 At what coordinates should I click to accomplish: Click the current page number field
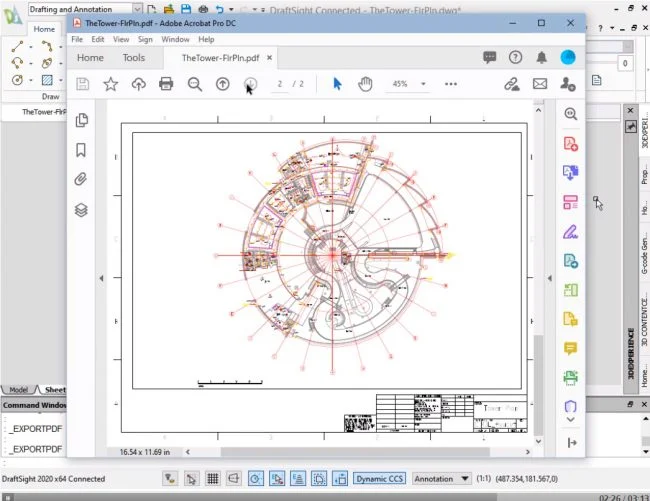point(281,84)
